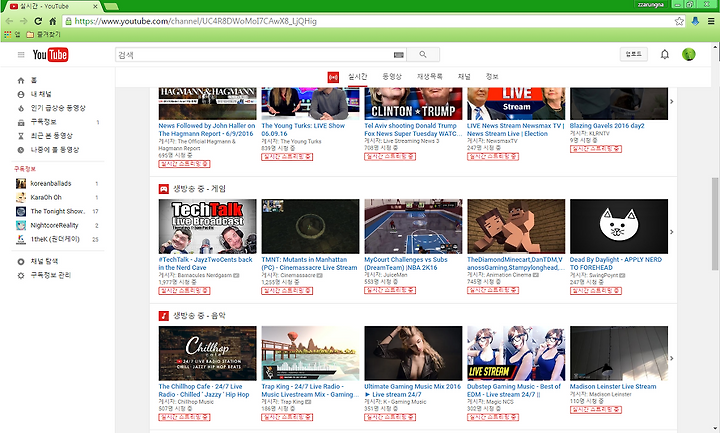Viewport: 720px width, 433px height.
Task: Open Newsmax TV live stream thumbnail
Action: click(x=516, y=104)
